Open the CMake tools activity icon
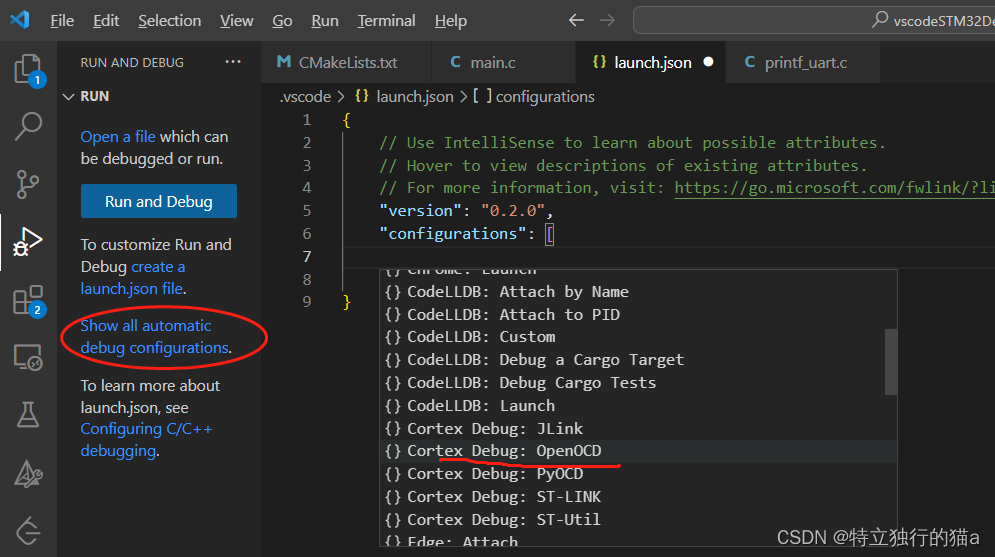 28,473
